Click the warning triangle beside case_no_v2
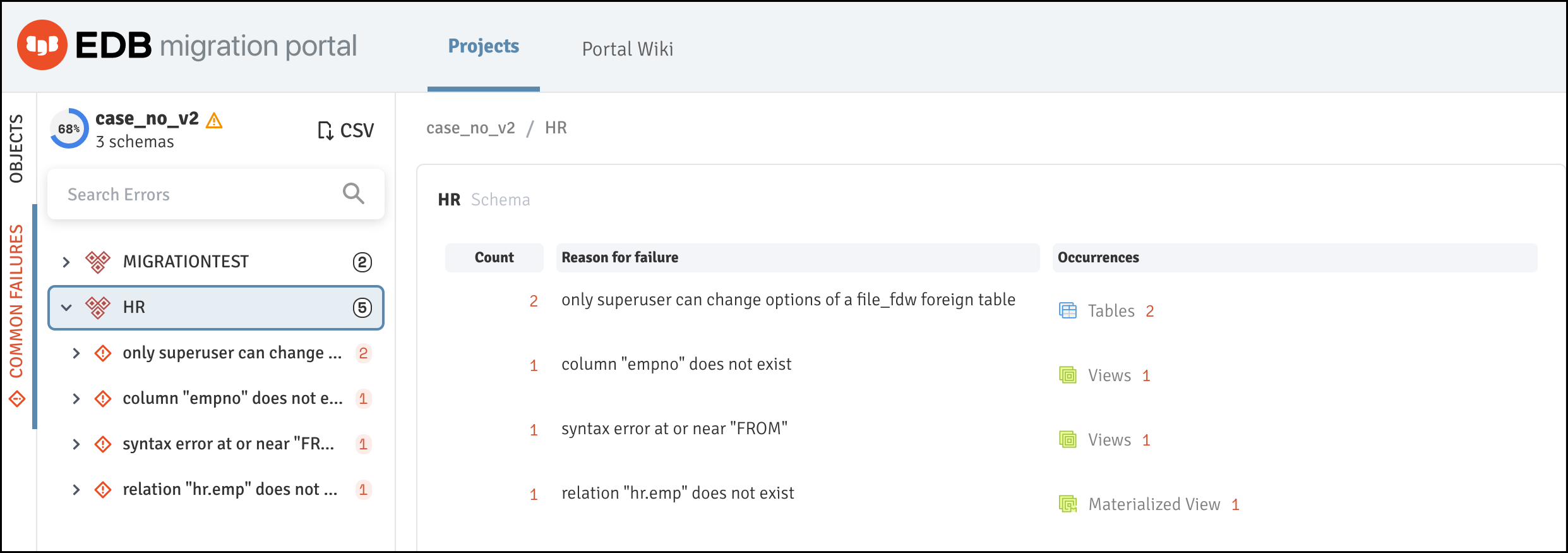Viewport: 1568px width, 553px height. (214, 120)
